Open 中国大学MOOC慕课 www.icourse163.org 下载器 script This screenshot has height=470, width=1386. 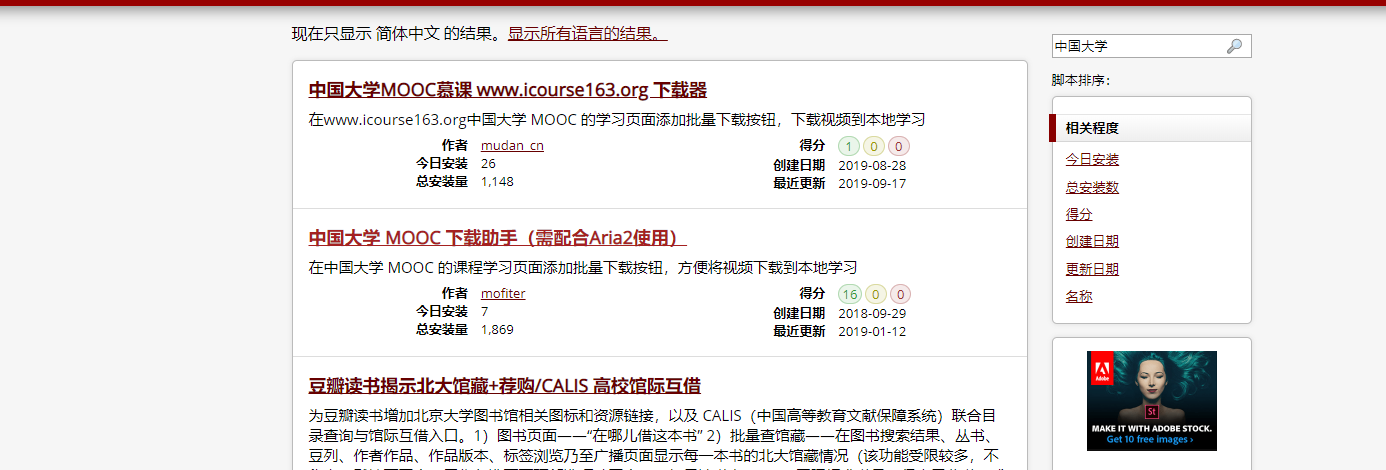pyautogui.click(x=508, y=90)
